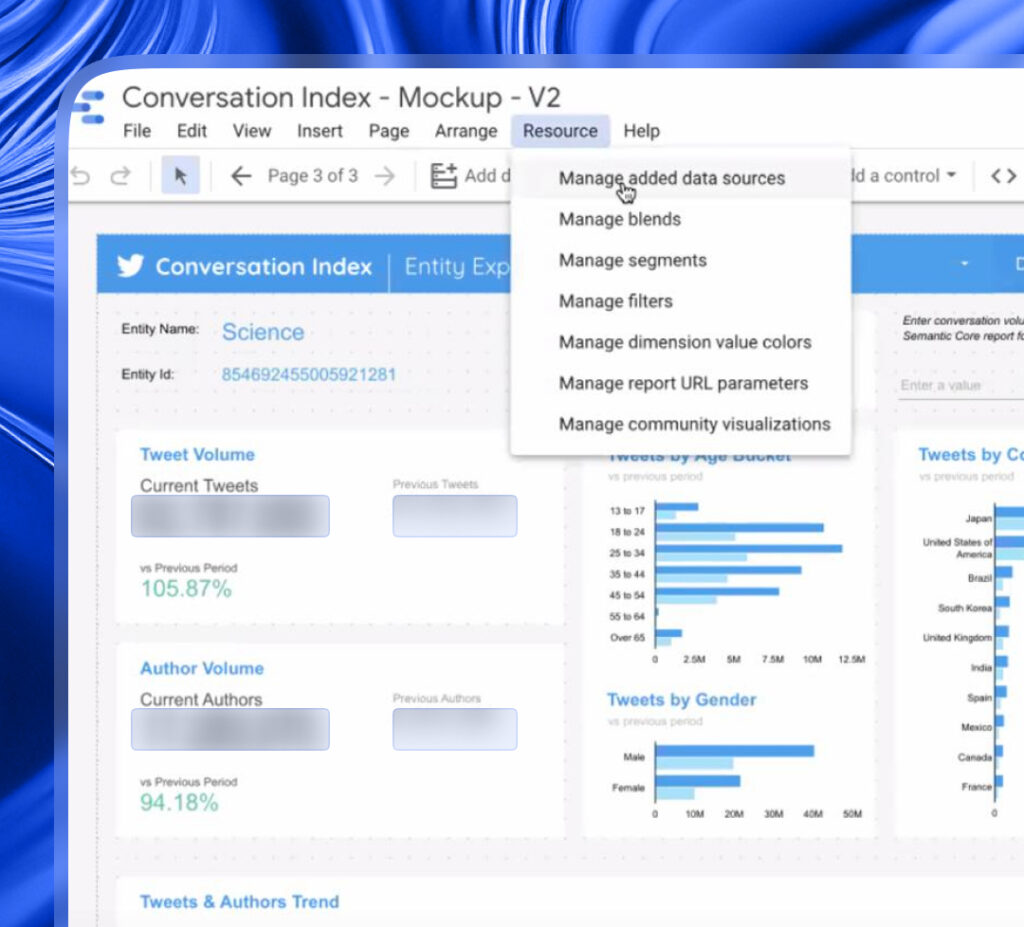Screen dimensions: 1024x927
Task: Click the Japan country label
Action: pos(979,518)
